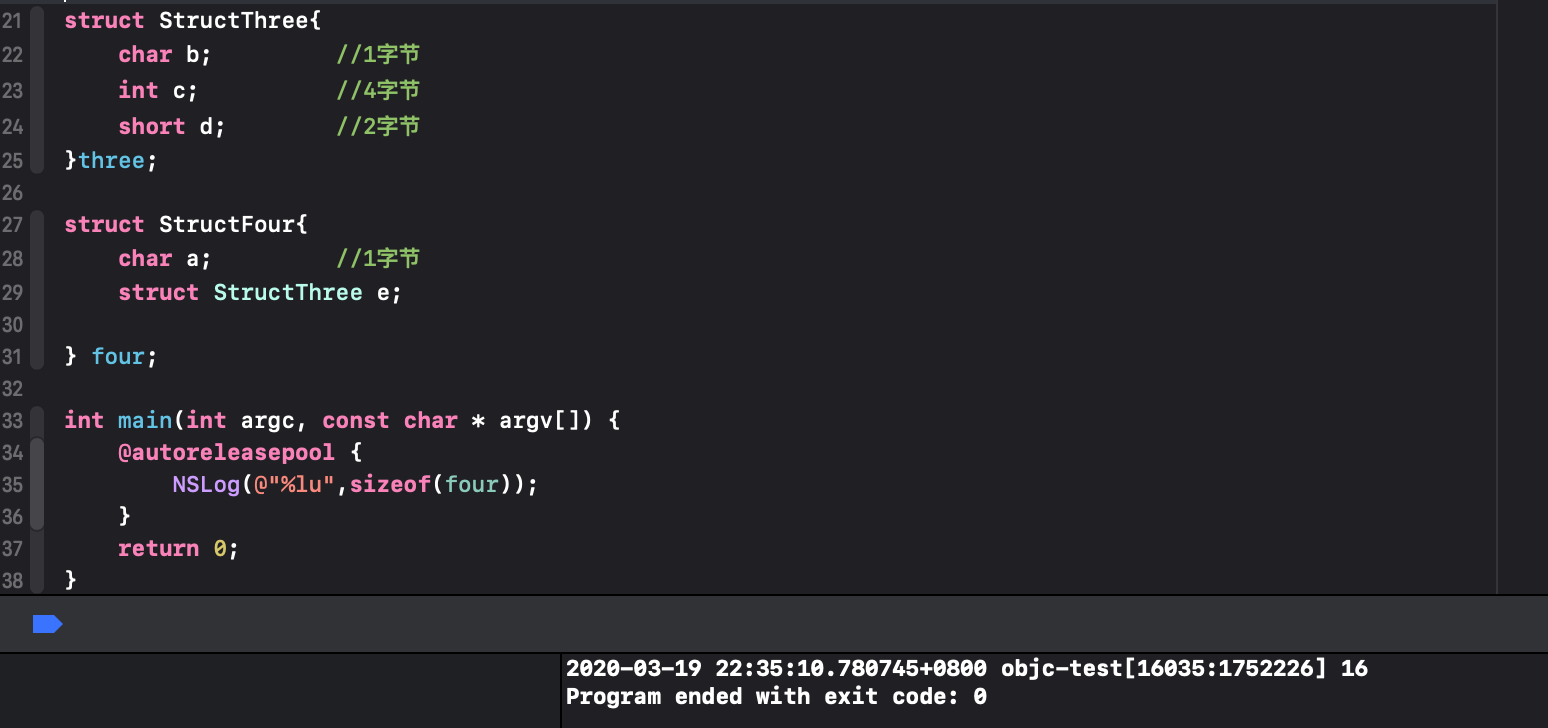Click the 'short d;' declaration
The height and width of the screenshot is (728, 1548).
pos(172,126)
